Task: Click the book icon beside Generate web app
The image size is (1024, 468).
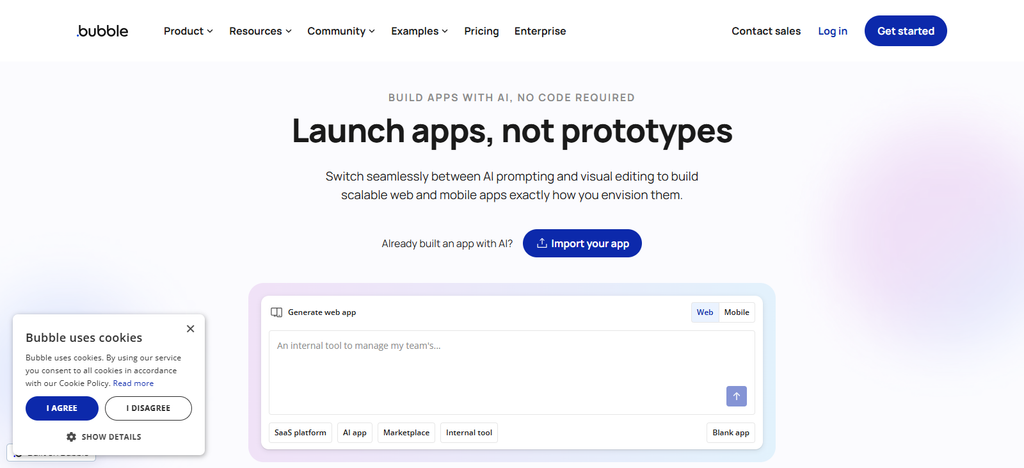Action: point(276,312)
